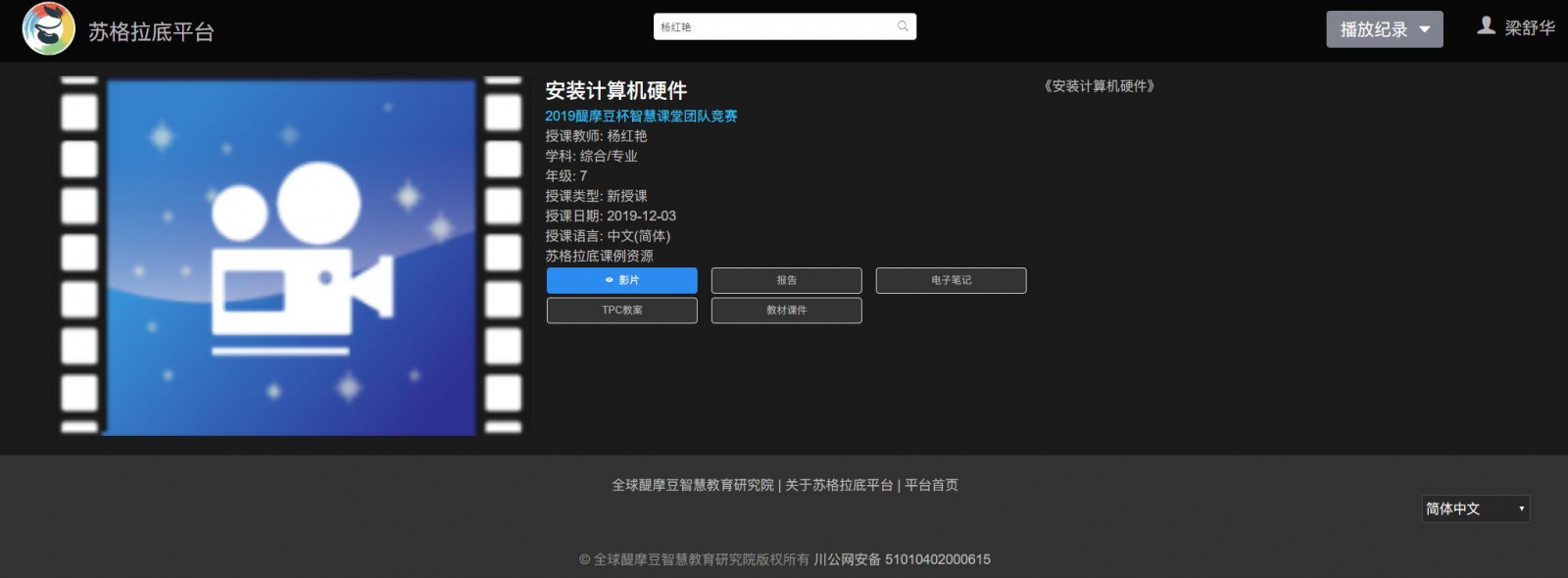Click the user profile silhouette icon
1568x578 pixels.
pos(1486,26)
